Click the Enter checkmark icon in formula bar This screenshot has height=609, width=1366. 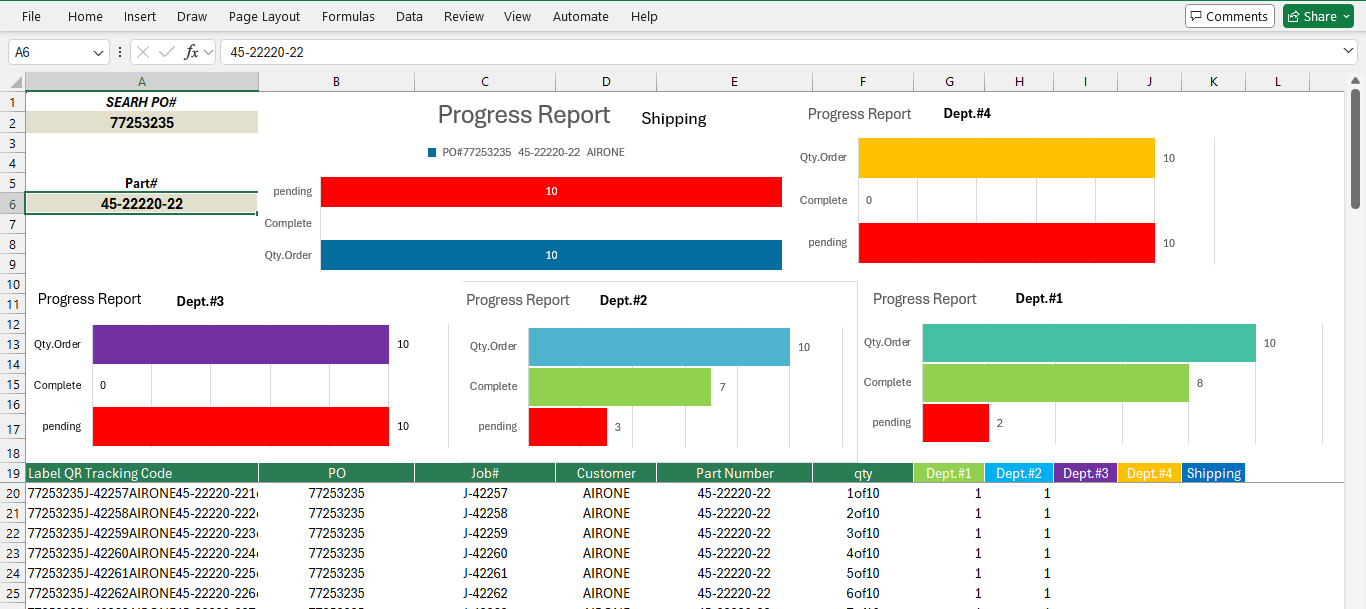(x=167, y=52)
